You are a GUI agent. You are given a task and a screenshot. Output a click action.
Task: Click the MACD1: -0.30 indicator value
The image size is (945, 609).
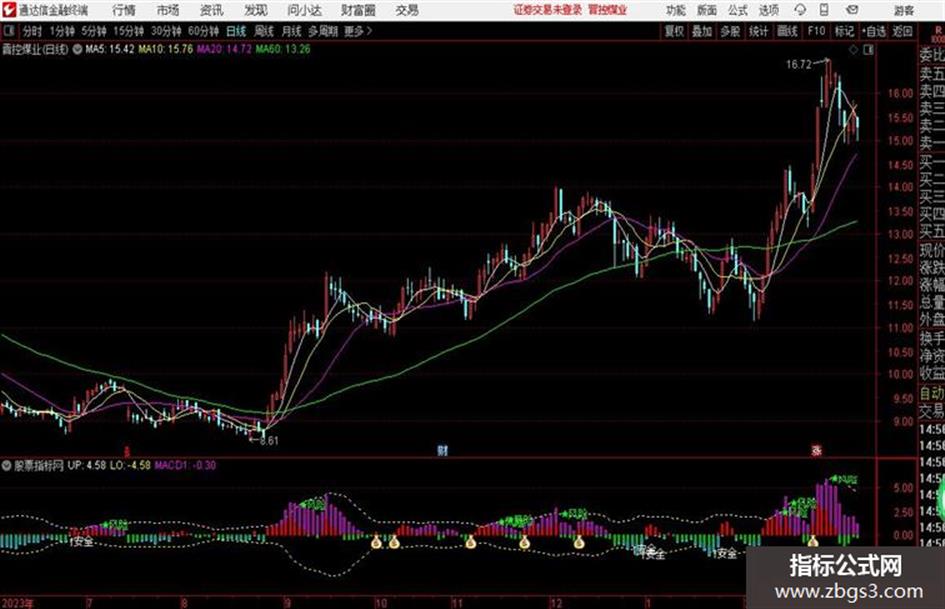[x=185, y=465]
